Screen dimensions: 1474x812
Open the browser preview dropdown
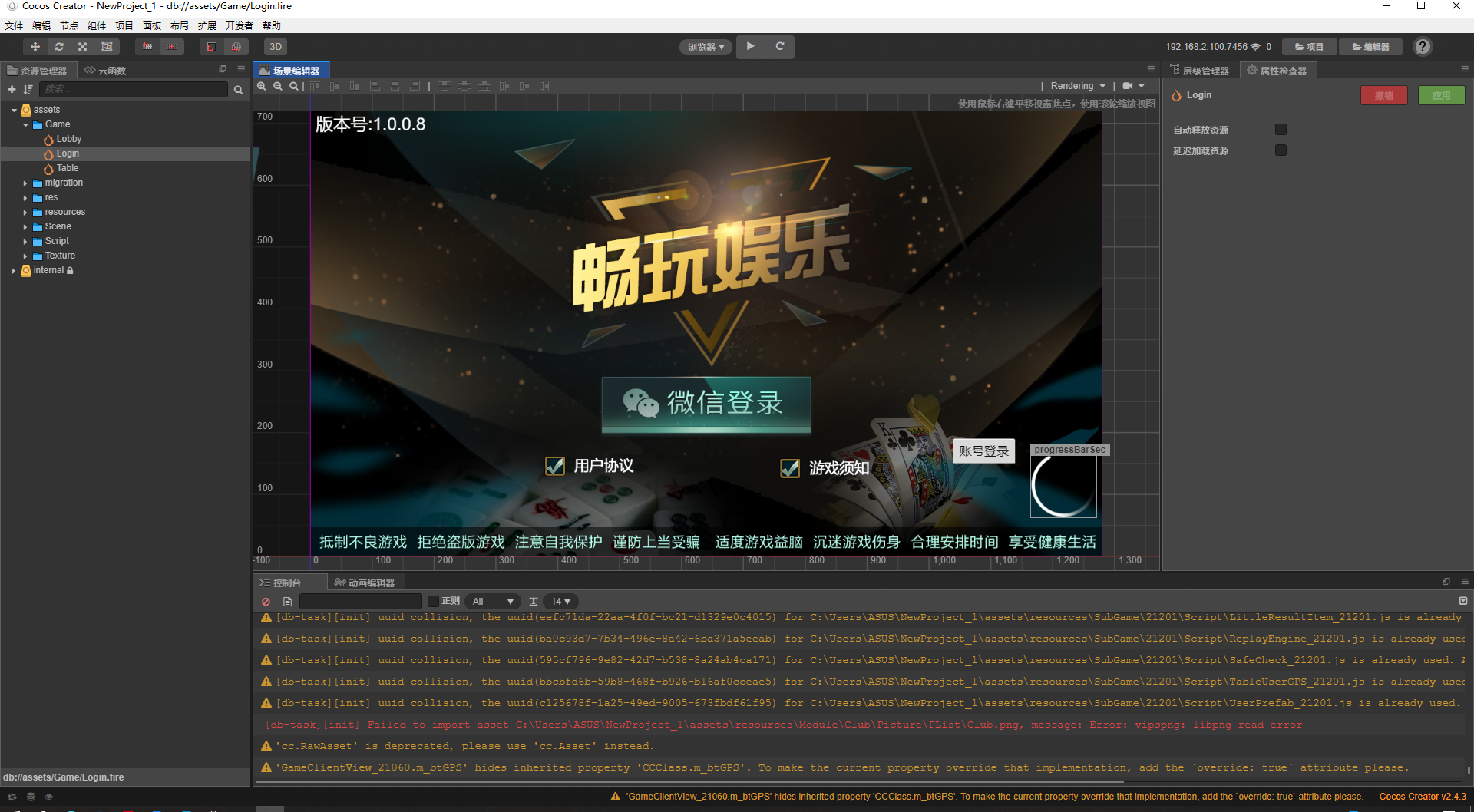(706, 48)
